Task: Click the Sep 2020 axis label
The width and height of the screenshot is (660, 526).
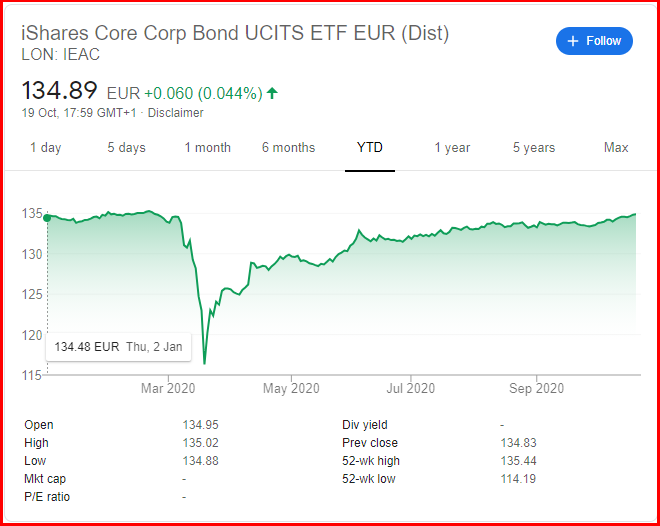Action: click(536, 388)
